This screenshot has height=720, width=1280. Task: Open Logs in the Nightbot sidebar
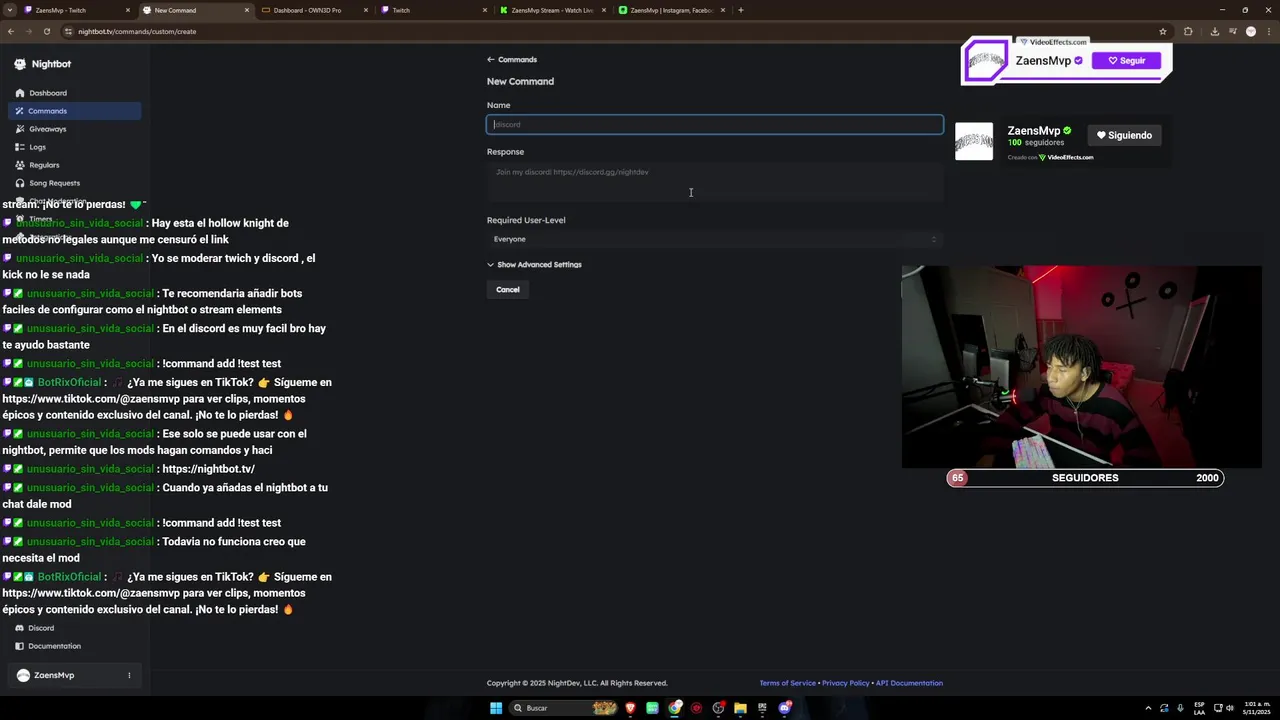74,147
